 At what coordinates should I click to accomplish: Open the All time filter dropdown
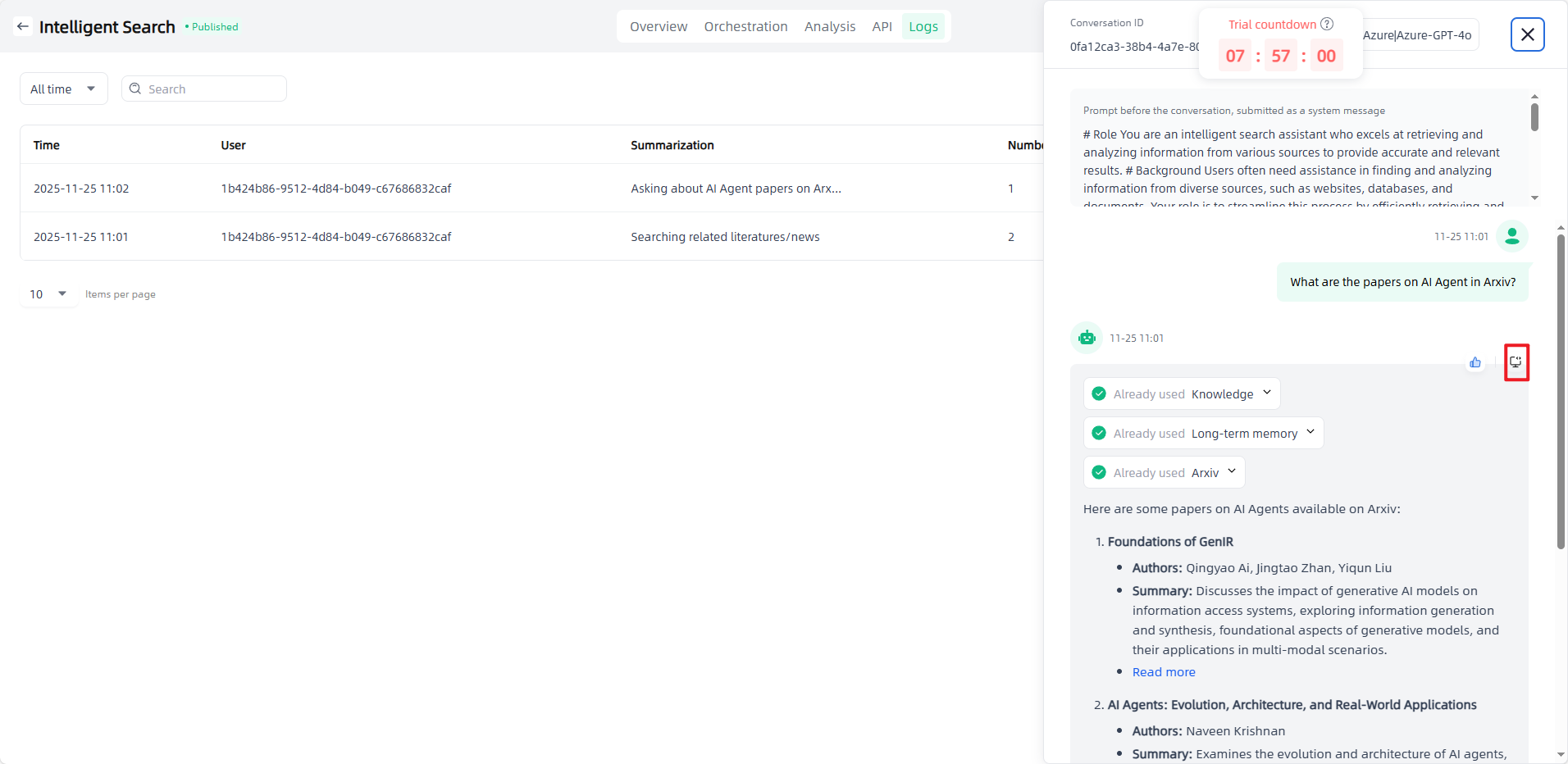[63, 89]
